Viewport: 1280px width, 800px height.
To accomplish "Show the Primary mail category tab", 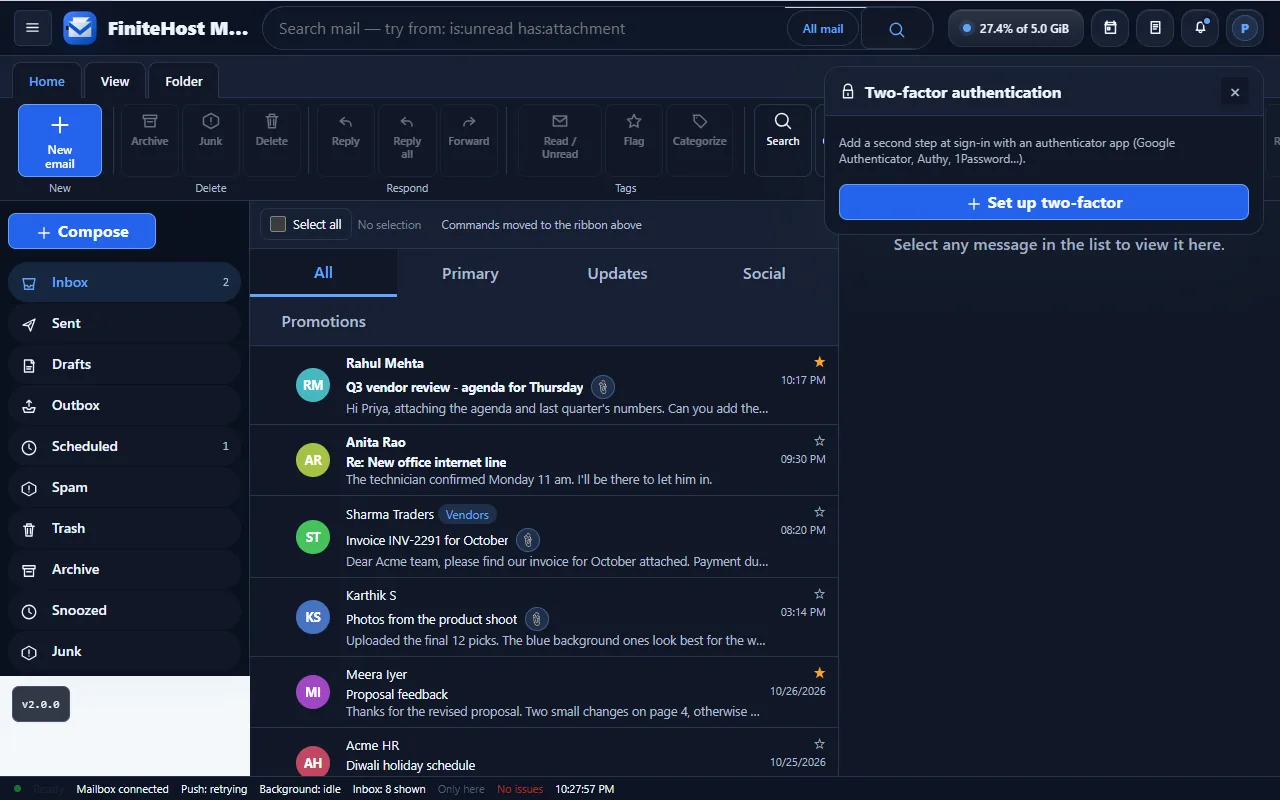I will (x=470, y=273).
